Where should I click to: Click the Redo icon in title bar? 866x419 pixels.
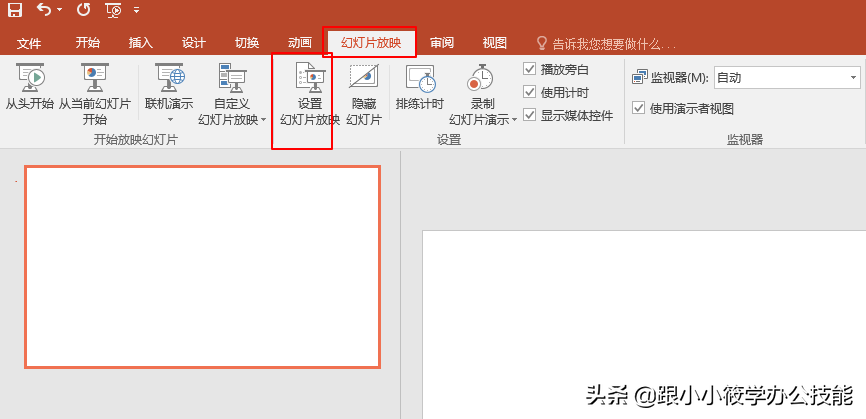pos(83,9)
